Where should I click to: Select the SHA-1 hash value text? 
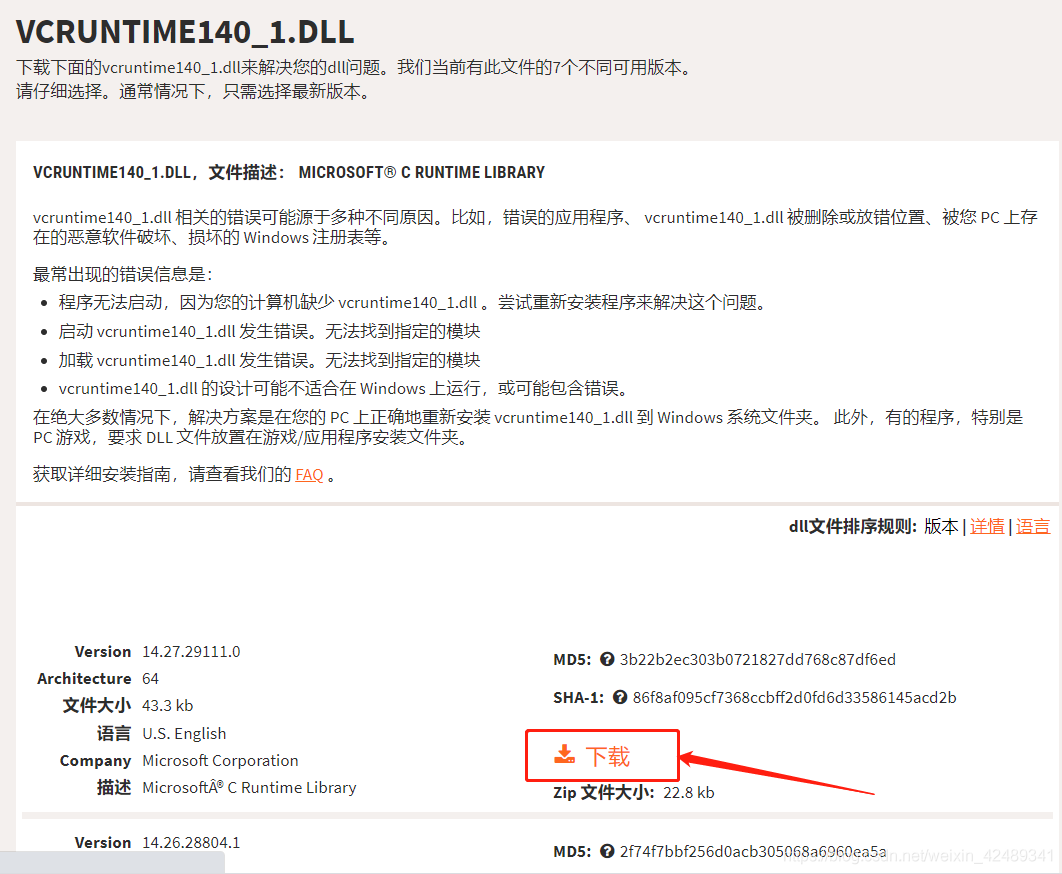800,697
